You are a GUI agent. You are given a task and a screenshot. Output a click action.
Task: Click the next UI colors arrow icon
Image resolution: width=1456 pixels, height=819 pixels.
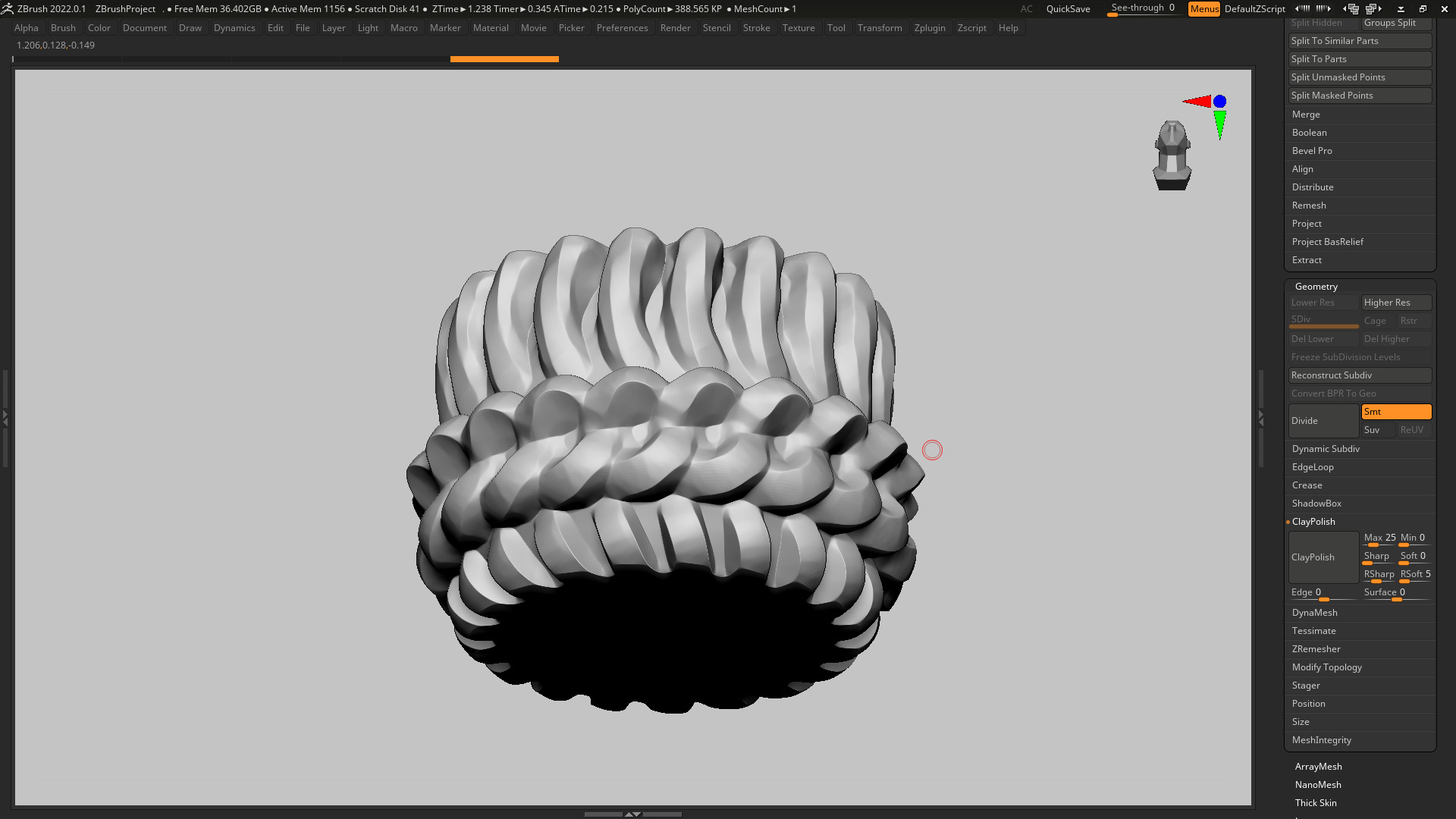point(1323,9)
